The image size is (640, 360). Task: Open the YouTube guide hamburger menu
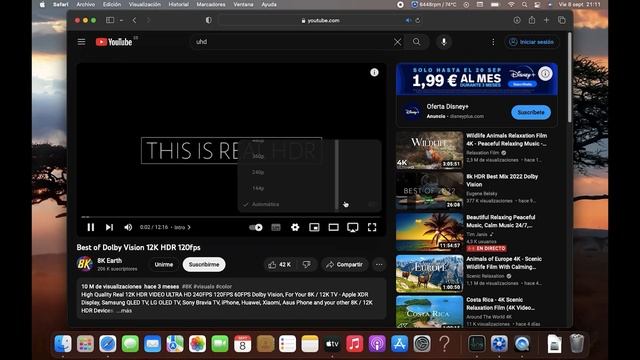click(81, 42)
